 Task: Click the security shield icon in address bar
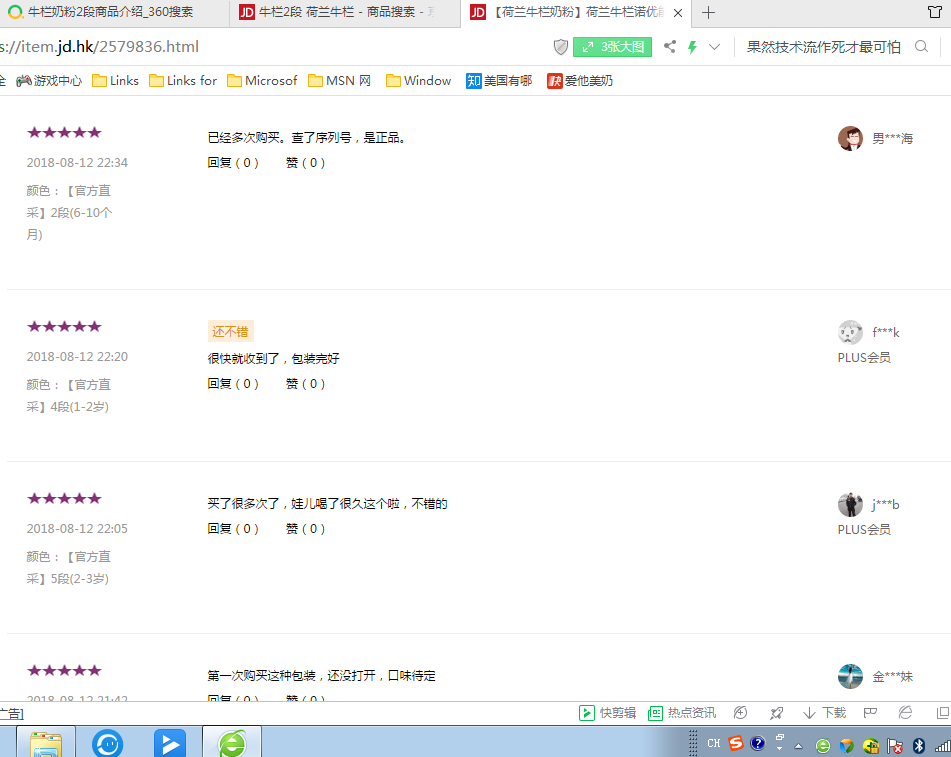(x=561, y=47)
